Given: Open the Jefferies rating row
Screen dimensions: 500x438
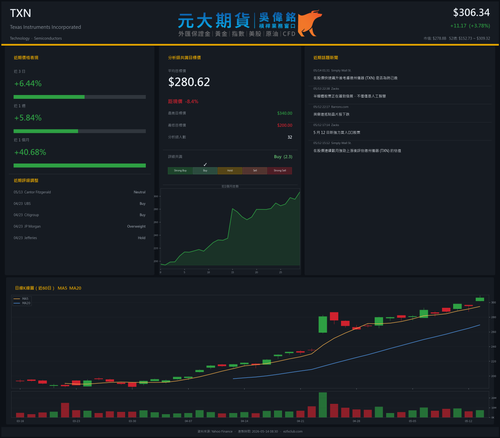Looking at the screenshot, I should (80, 238).
